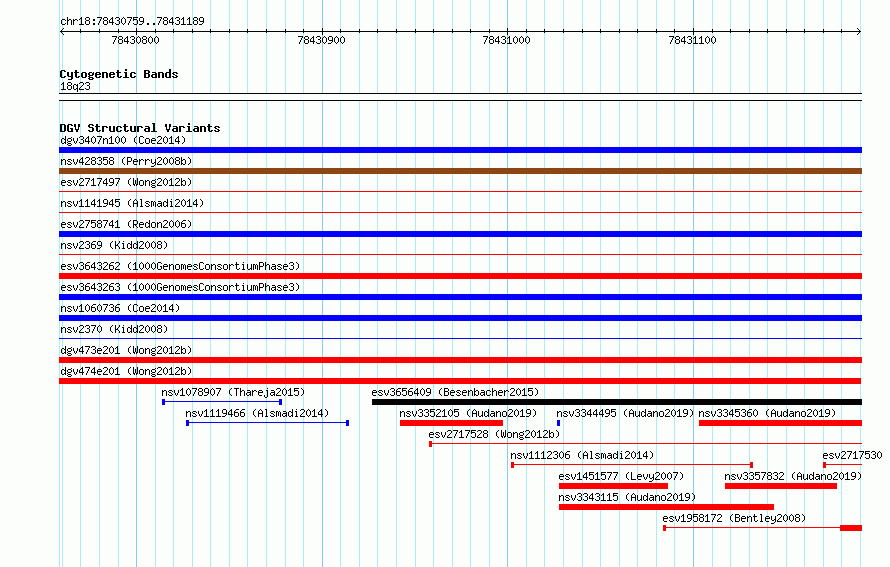Screen dimensions: 890x567
Task: Click the dgv3407n100 (Coe2014) variant label
Action: click(x=123, y=140)
